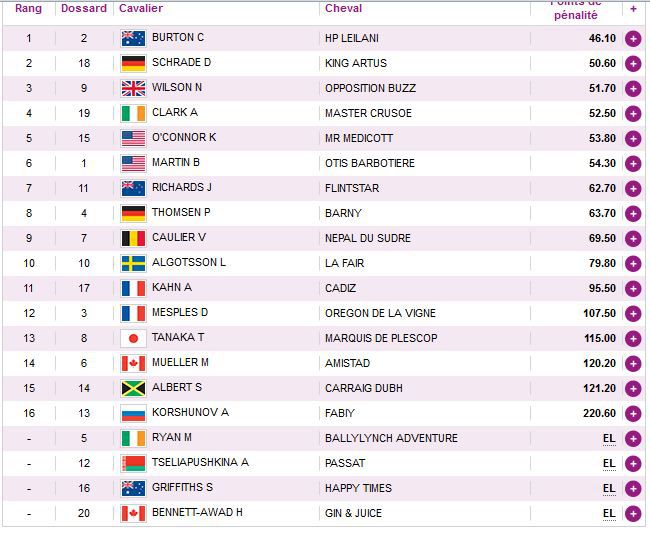Click Irish flag beside CLARK A
Viewport: 650px width, 537px height.
tap(133, 113)
